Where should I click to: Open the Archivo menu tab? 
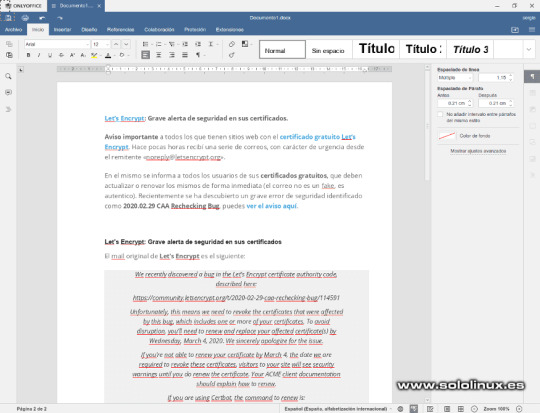(13, 30)
